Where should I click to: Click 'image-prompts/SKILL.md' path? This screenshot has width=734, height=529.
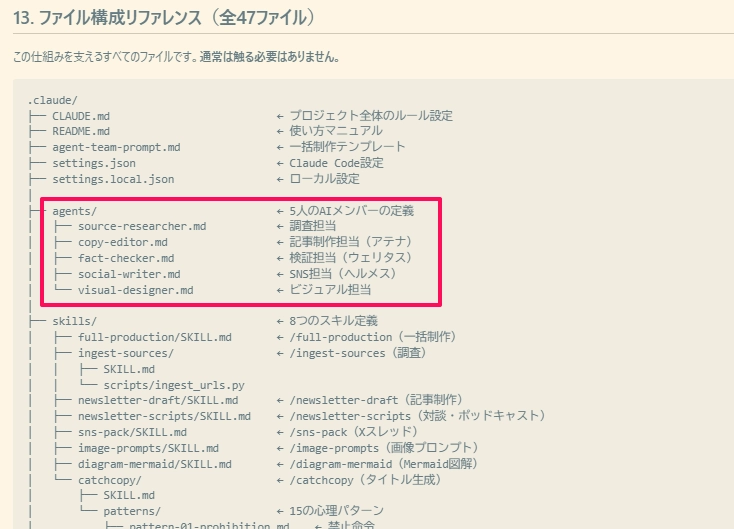(148, 448)
